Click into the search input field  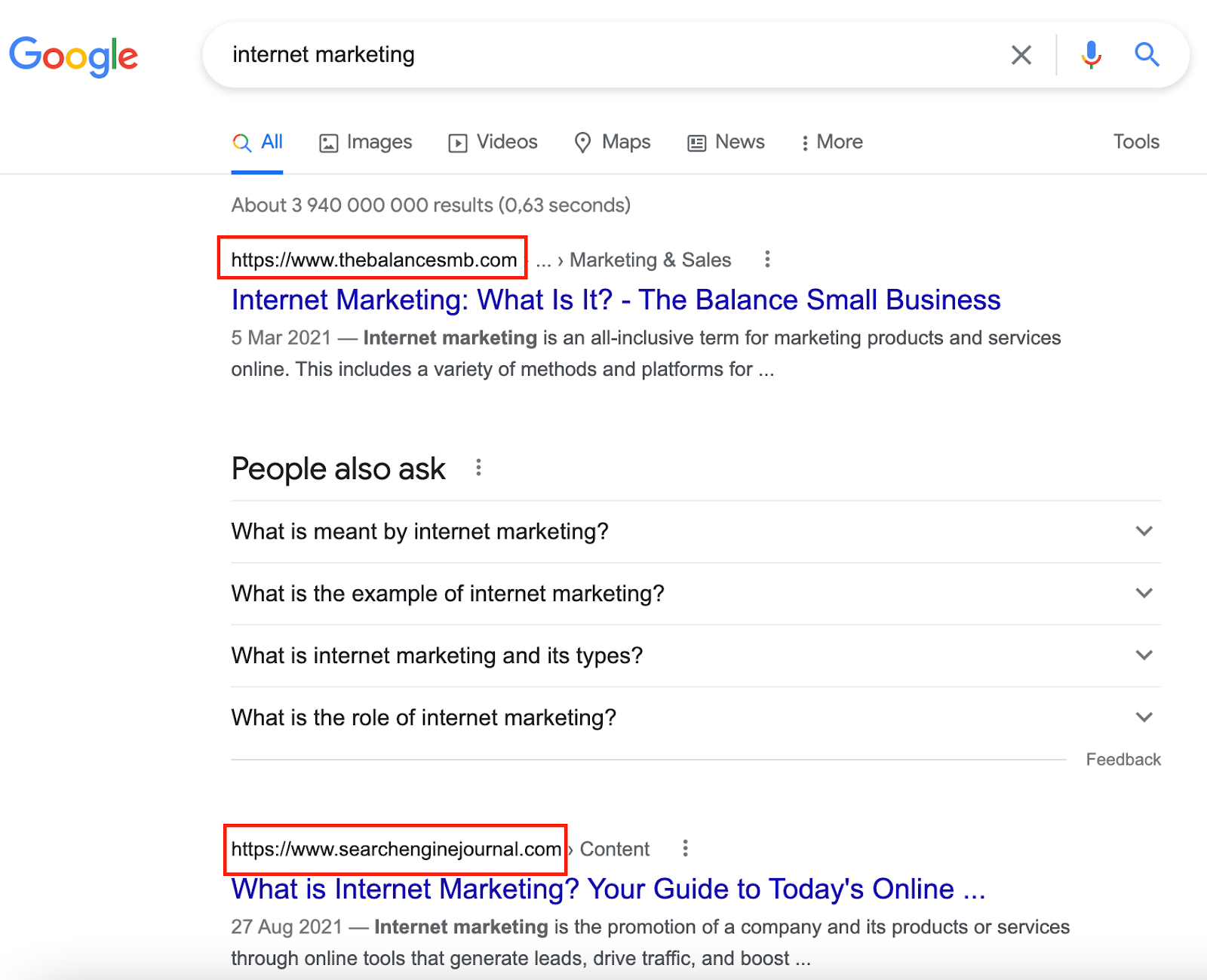pyautogui.click(x=603, y=55)
